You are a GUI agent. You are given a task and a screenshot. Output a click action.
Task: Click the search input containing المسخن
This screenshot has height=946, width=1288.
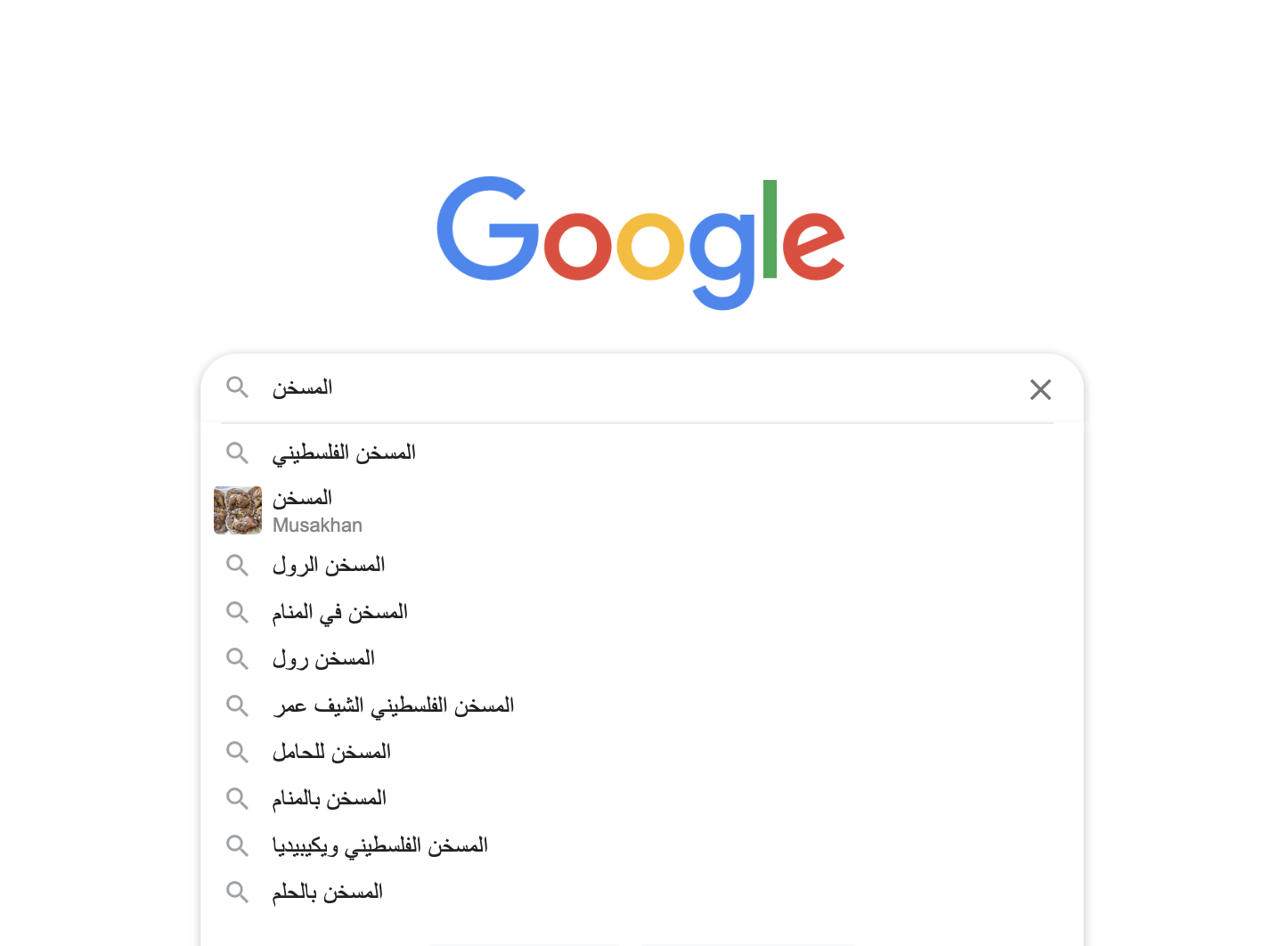[x=624, y=388]
